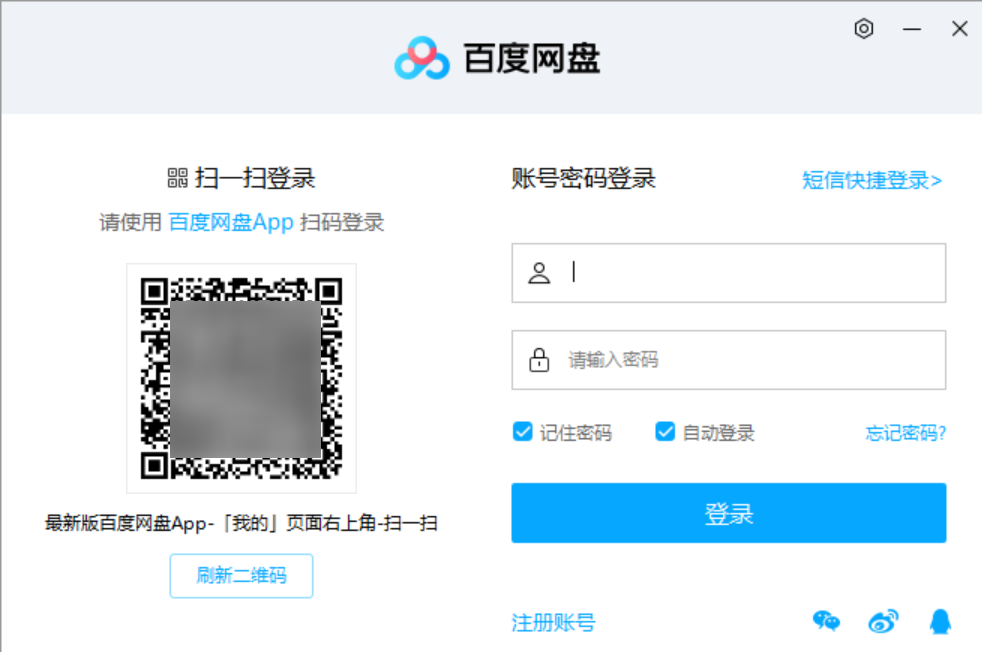Click the person icon in the account field
This screenshot has height=652, width=982.
(x=540, y=272)
